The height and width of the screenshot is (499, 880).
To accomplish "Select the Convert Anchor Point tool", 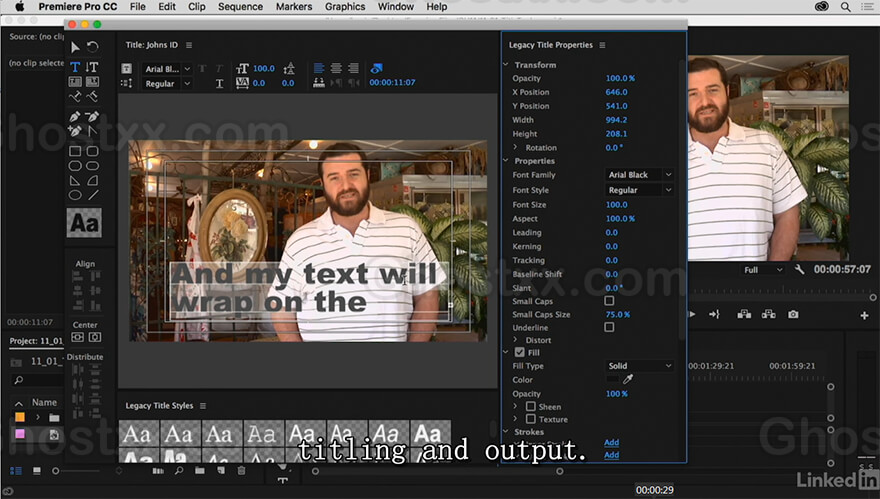I will pyautogui.click(x=93, y=131).
